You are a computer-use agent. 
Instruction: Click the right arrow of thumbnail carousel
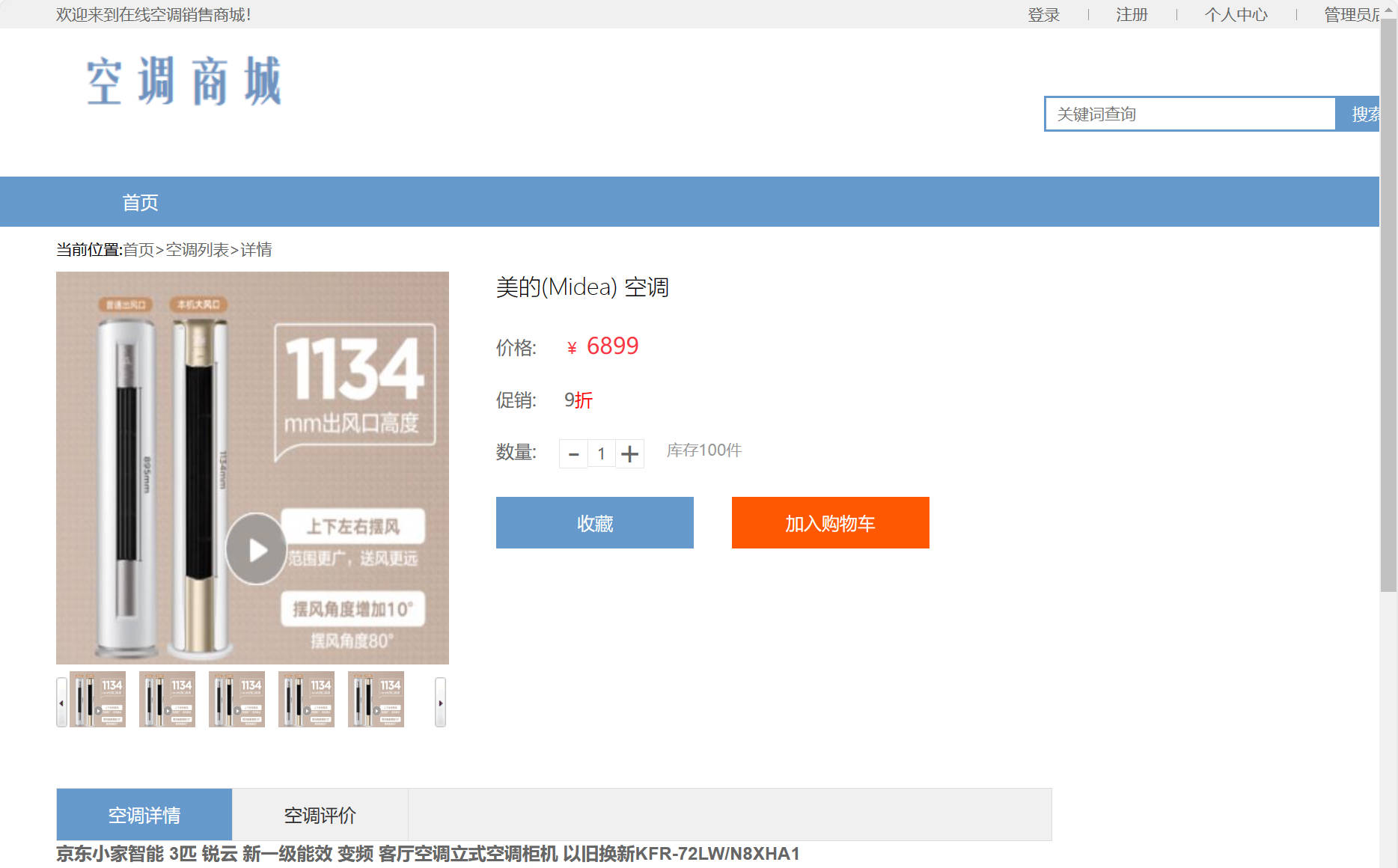click(439, 702)
